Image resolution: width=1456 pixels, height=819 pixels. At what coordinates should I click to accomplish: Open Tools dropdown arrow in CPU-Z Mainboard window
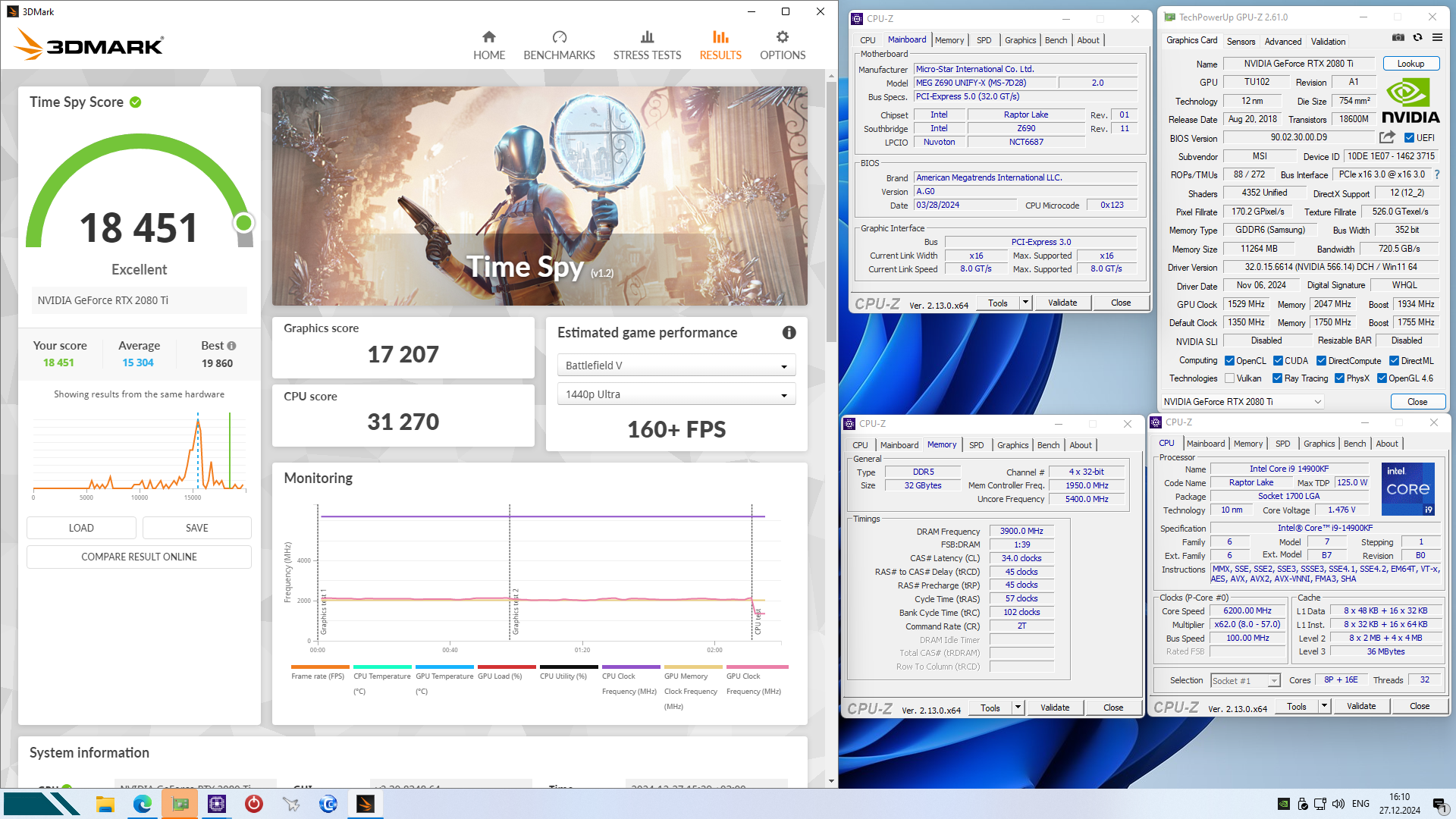(1025, 303)
